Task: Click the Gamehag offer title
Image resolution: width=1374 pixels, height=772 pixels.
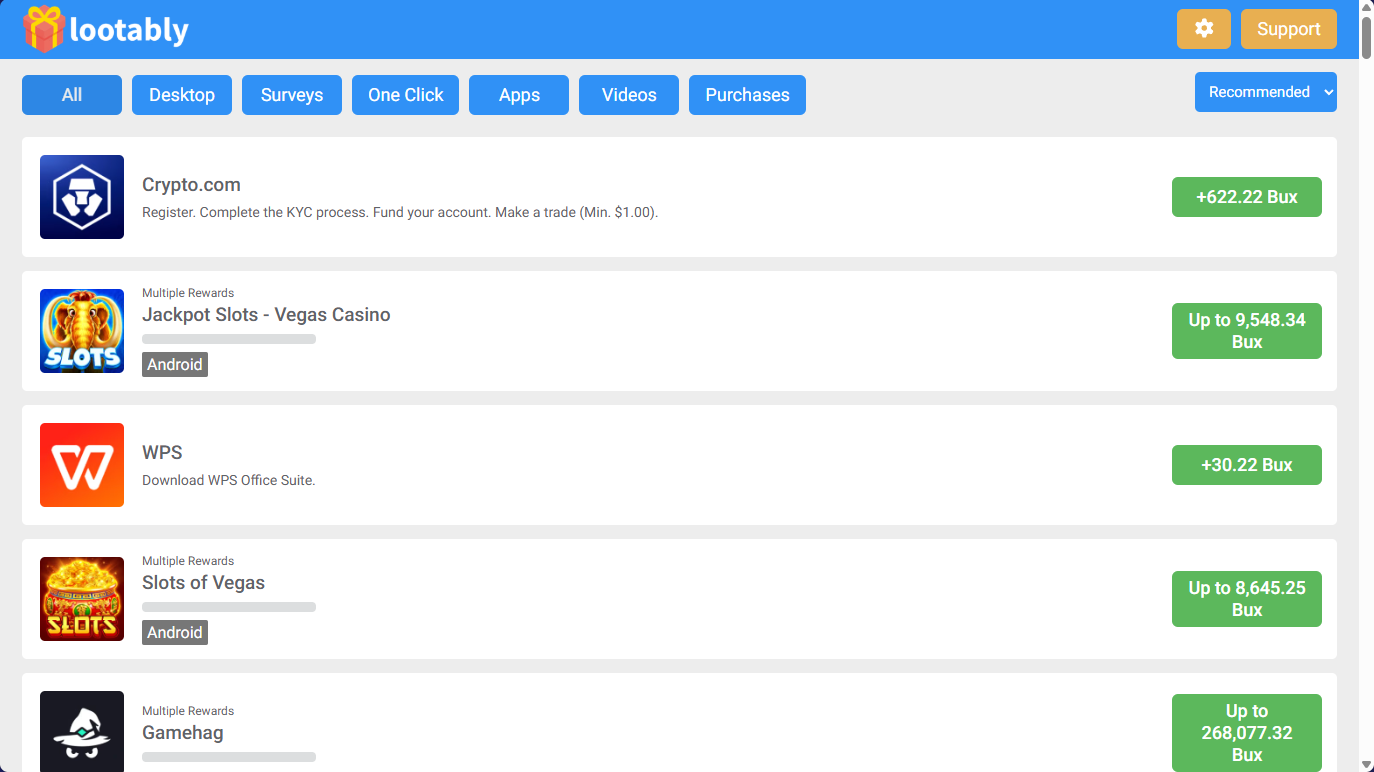Action: 182,733
